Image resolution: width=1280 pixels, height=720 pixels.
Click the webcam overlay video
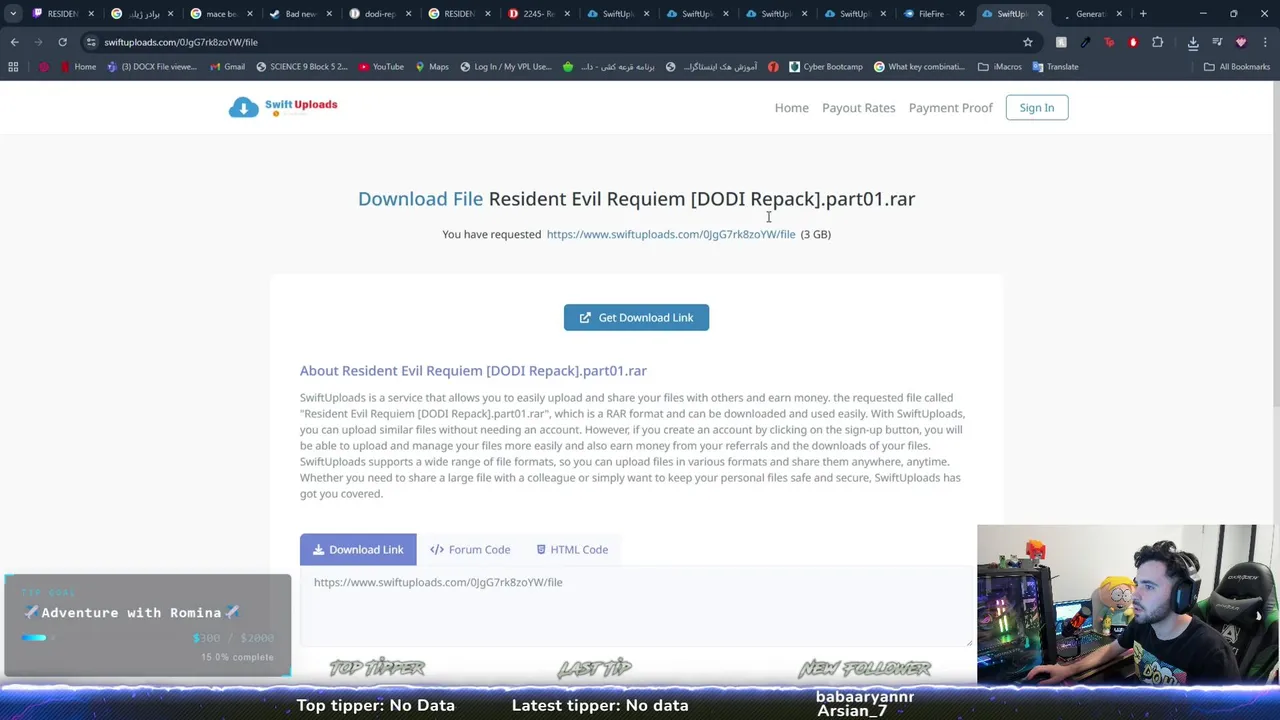[1128, 604]
